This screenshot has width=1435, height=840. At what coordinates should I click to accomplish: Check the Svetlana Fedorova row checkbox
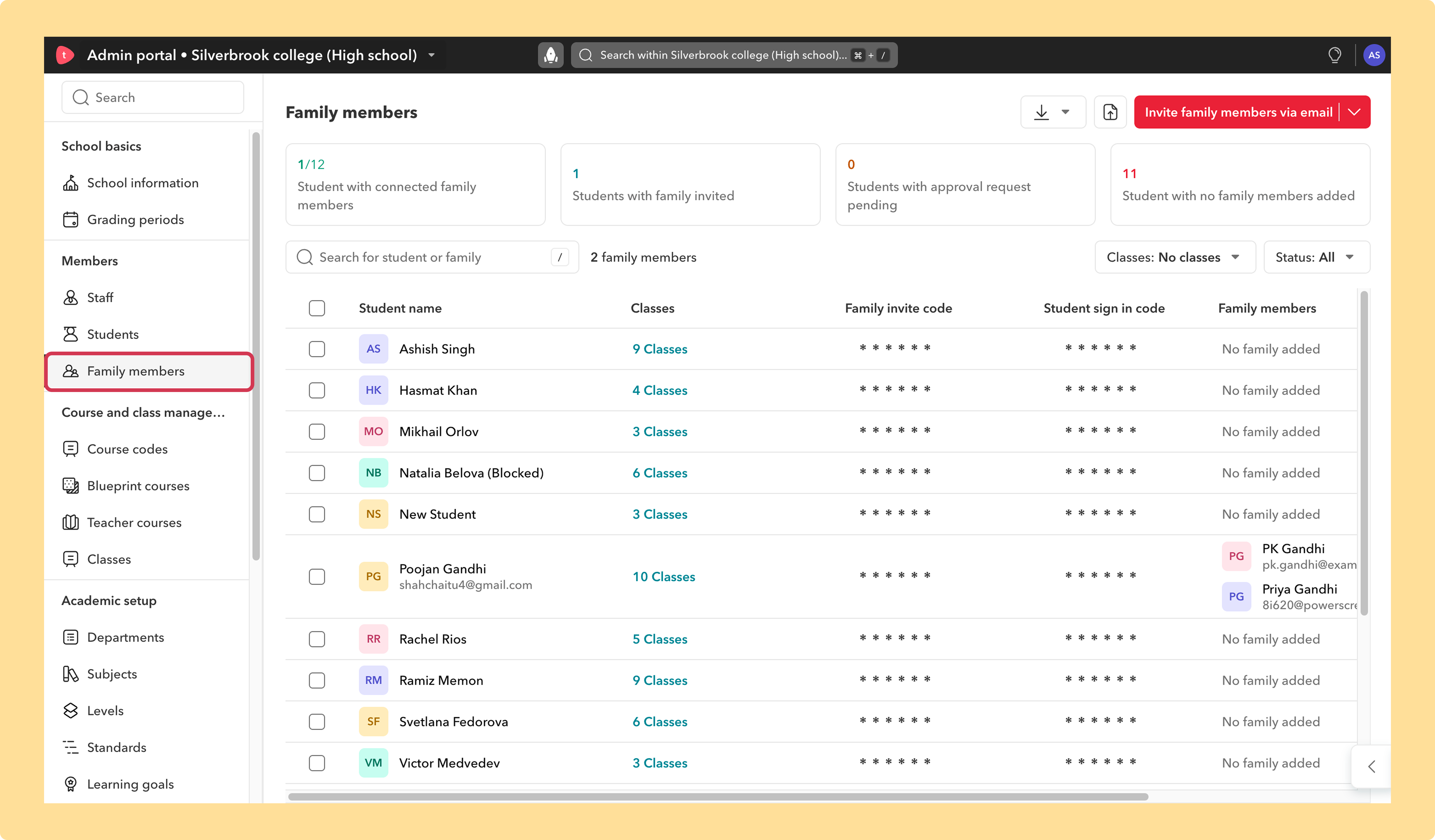tap(317, 722)
